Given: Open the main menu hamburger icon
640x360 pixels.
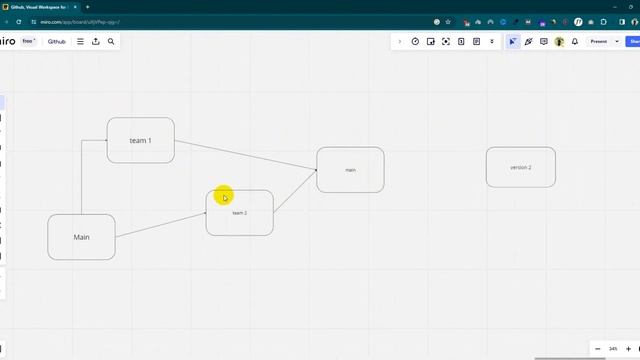Looking at the screenshot, I should (80, 42).
